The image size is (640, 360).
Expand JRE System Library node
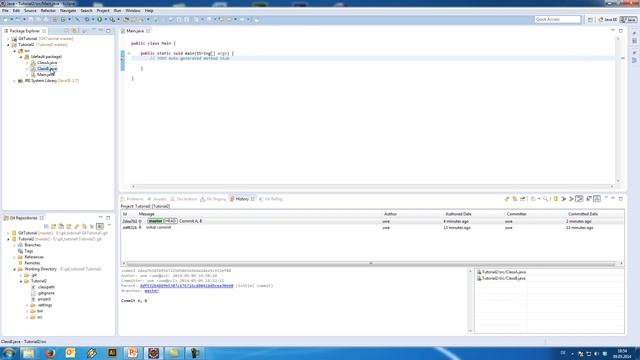click(x=14, y=81)
